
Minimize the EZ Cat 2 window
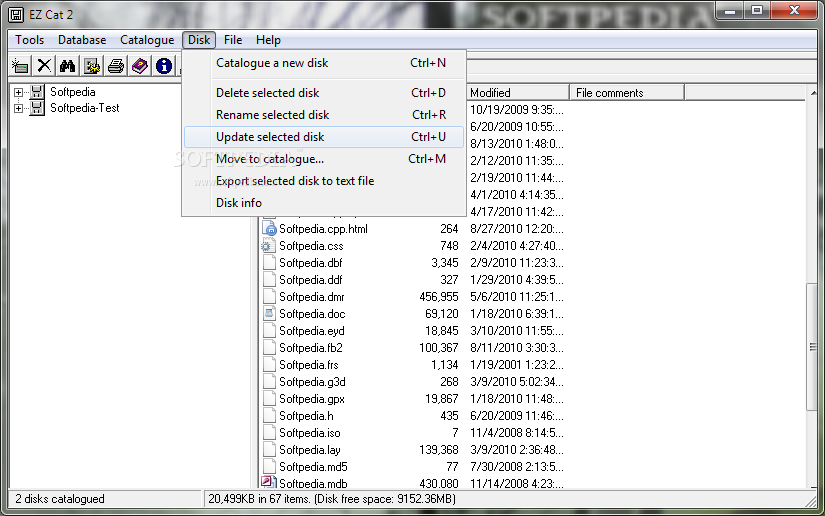click(730, 10)
